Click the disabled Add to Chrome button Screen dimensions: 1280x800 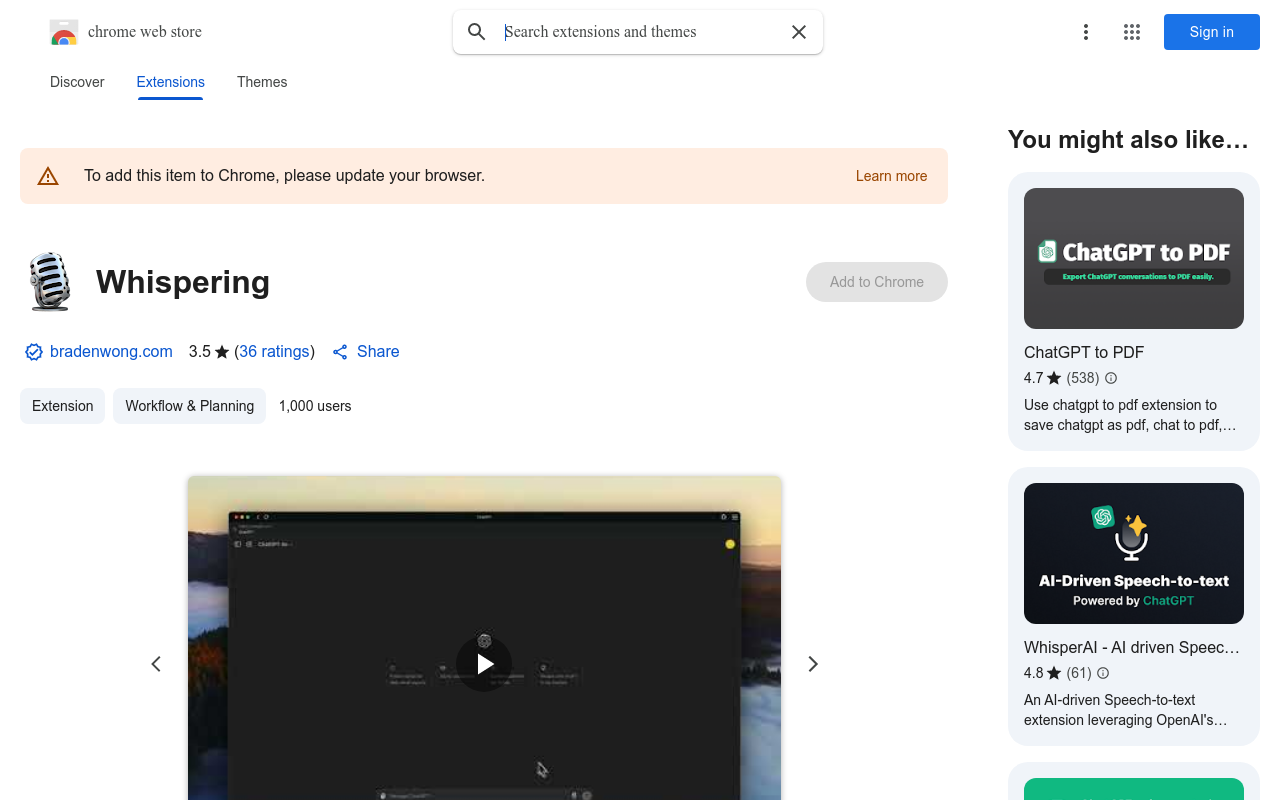point(877,282)
